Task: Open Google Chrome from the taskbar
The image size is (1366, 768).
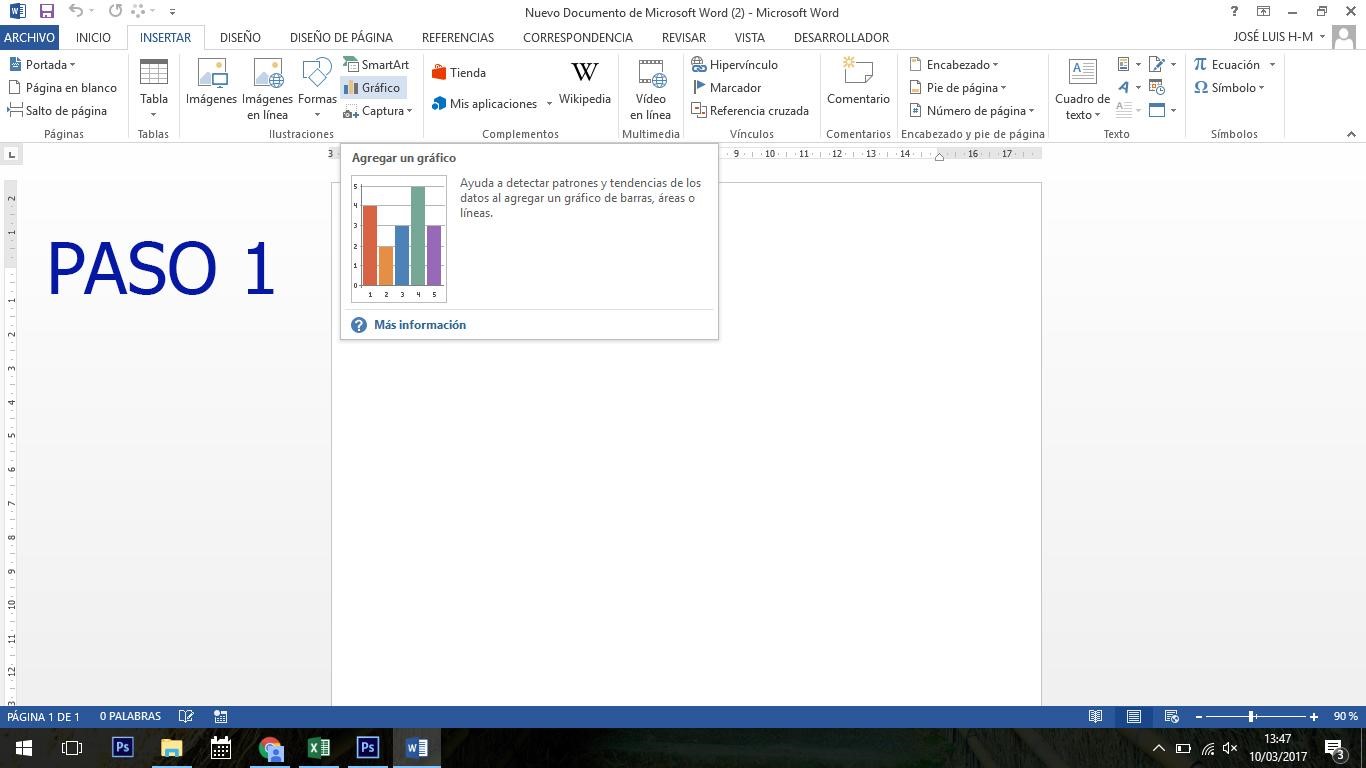Action: click(x=270, y=748)
